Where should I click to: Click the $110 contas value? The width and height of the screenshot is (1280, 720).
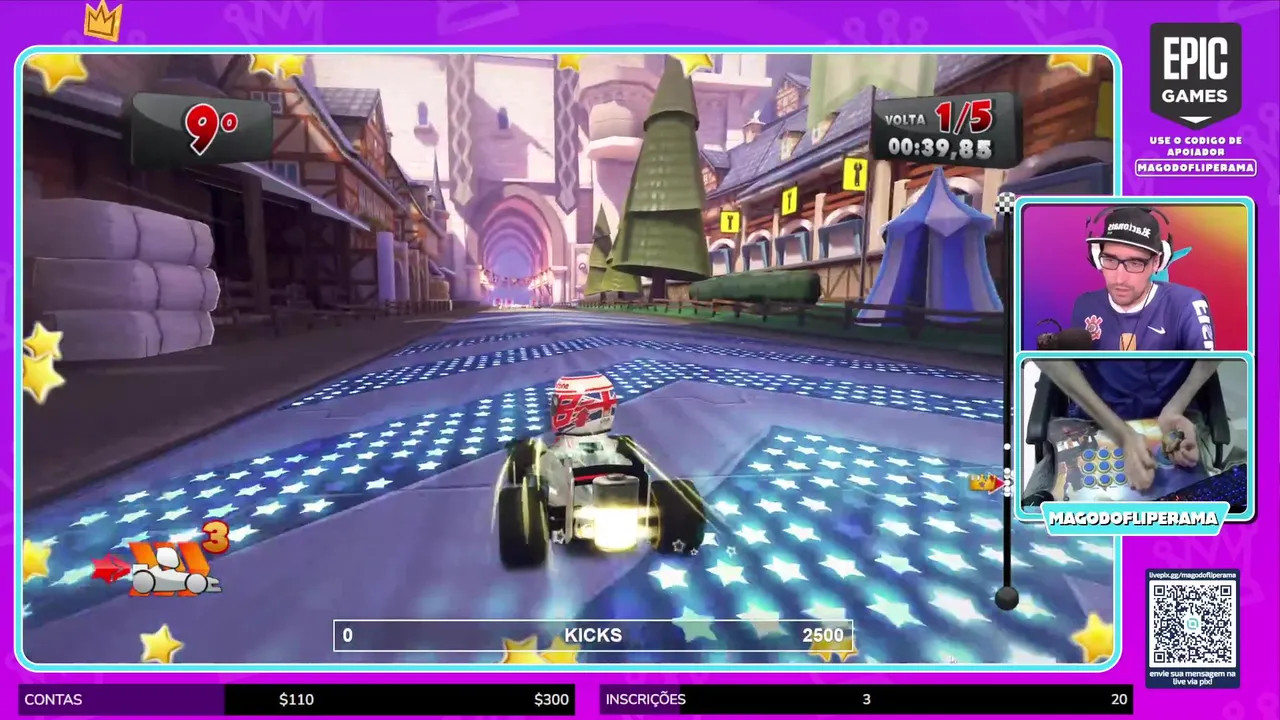(x=296, y=700)
